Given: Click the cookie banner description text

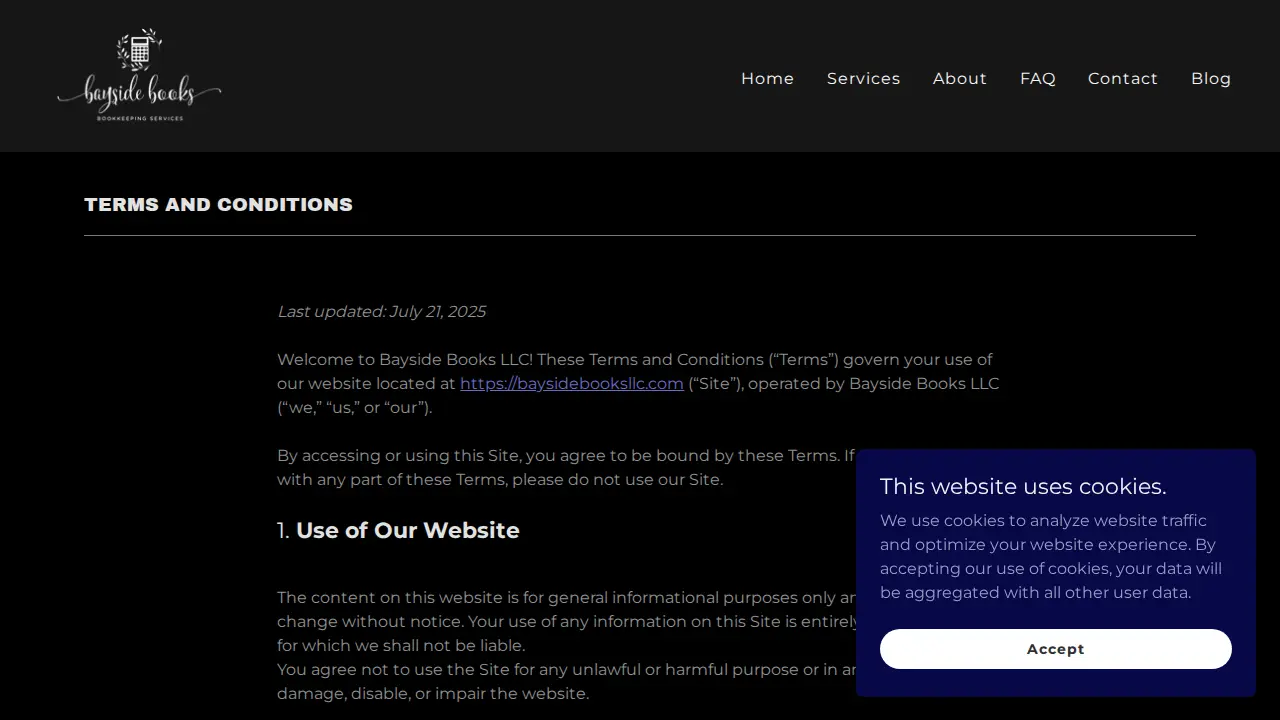Looking at the screenshot, I should [1051, 556].
